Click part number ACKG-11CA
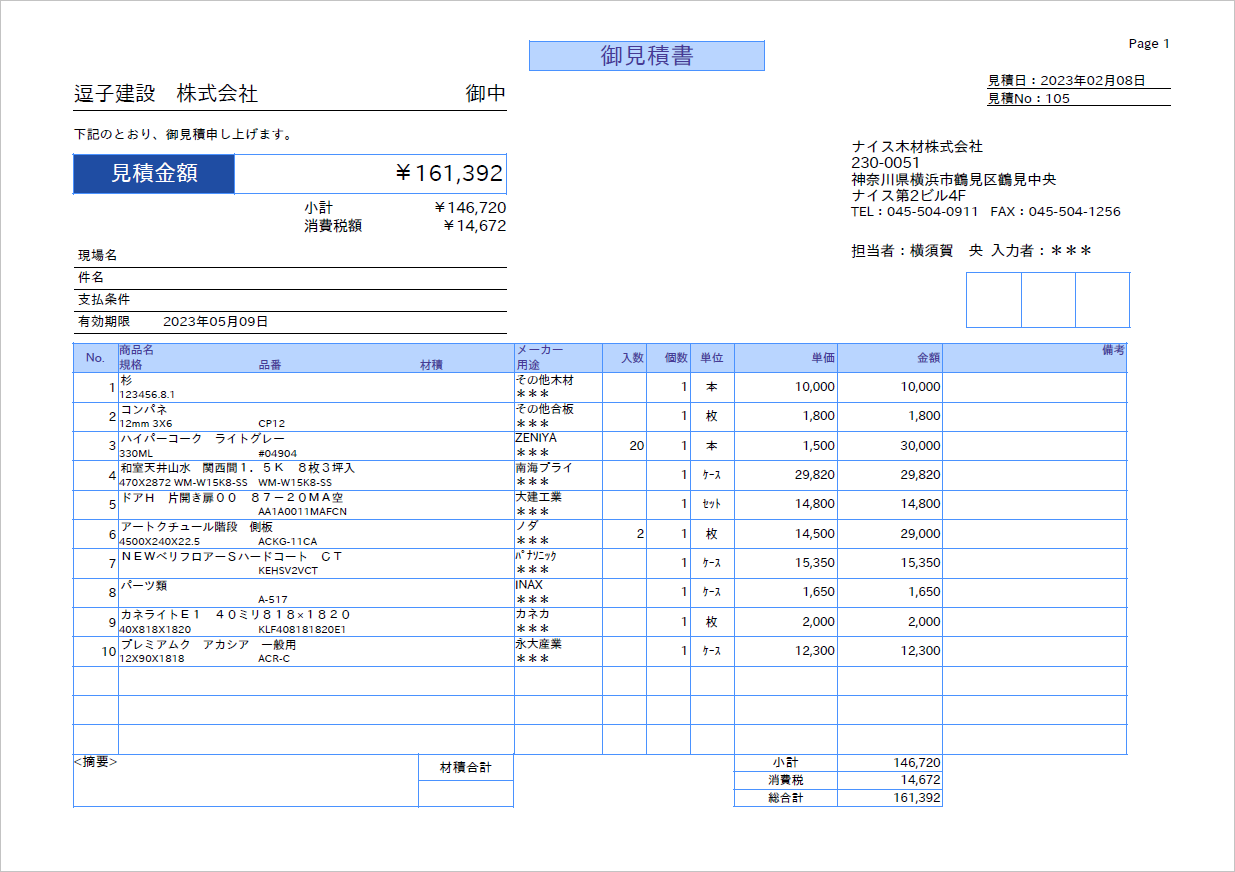 click(x=288, y=541)
